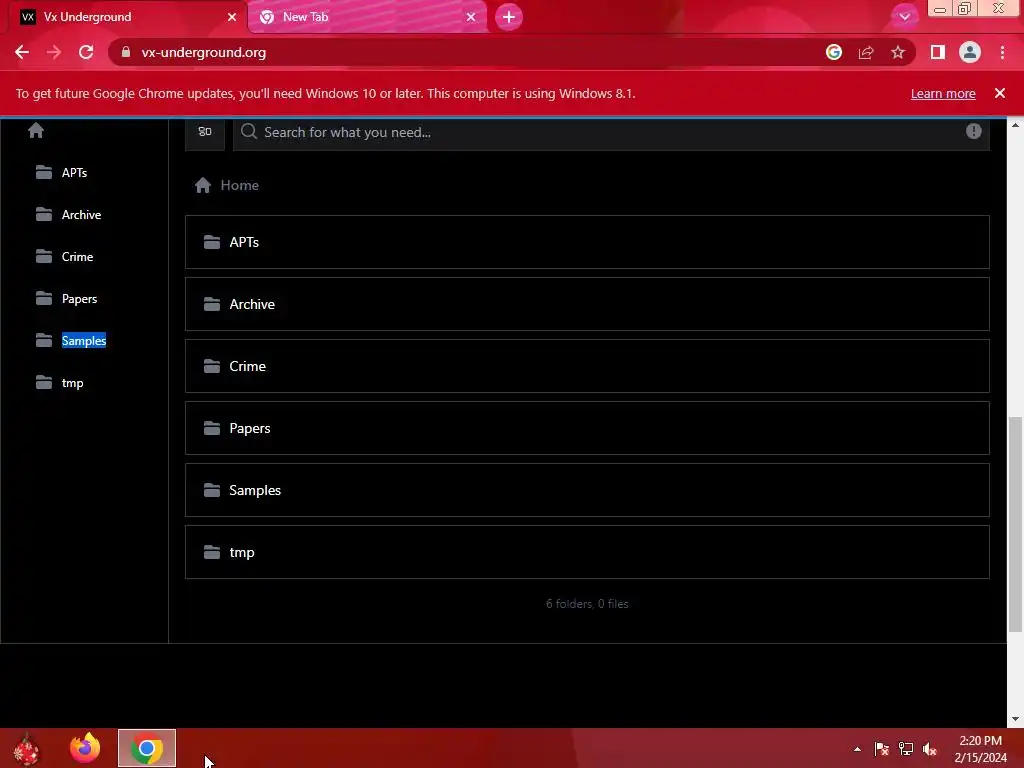Click the scrollbar down arrow
This screenshot has width=1024, height=768.
tap(1015, 719)
